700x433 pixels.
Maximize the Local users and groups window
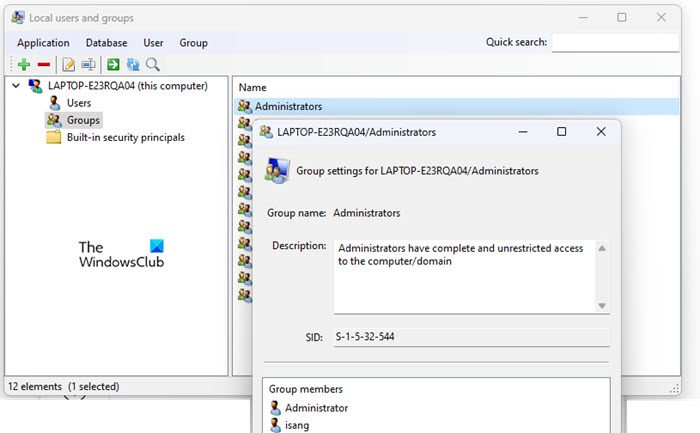tap(621, 18)
